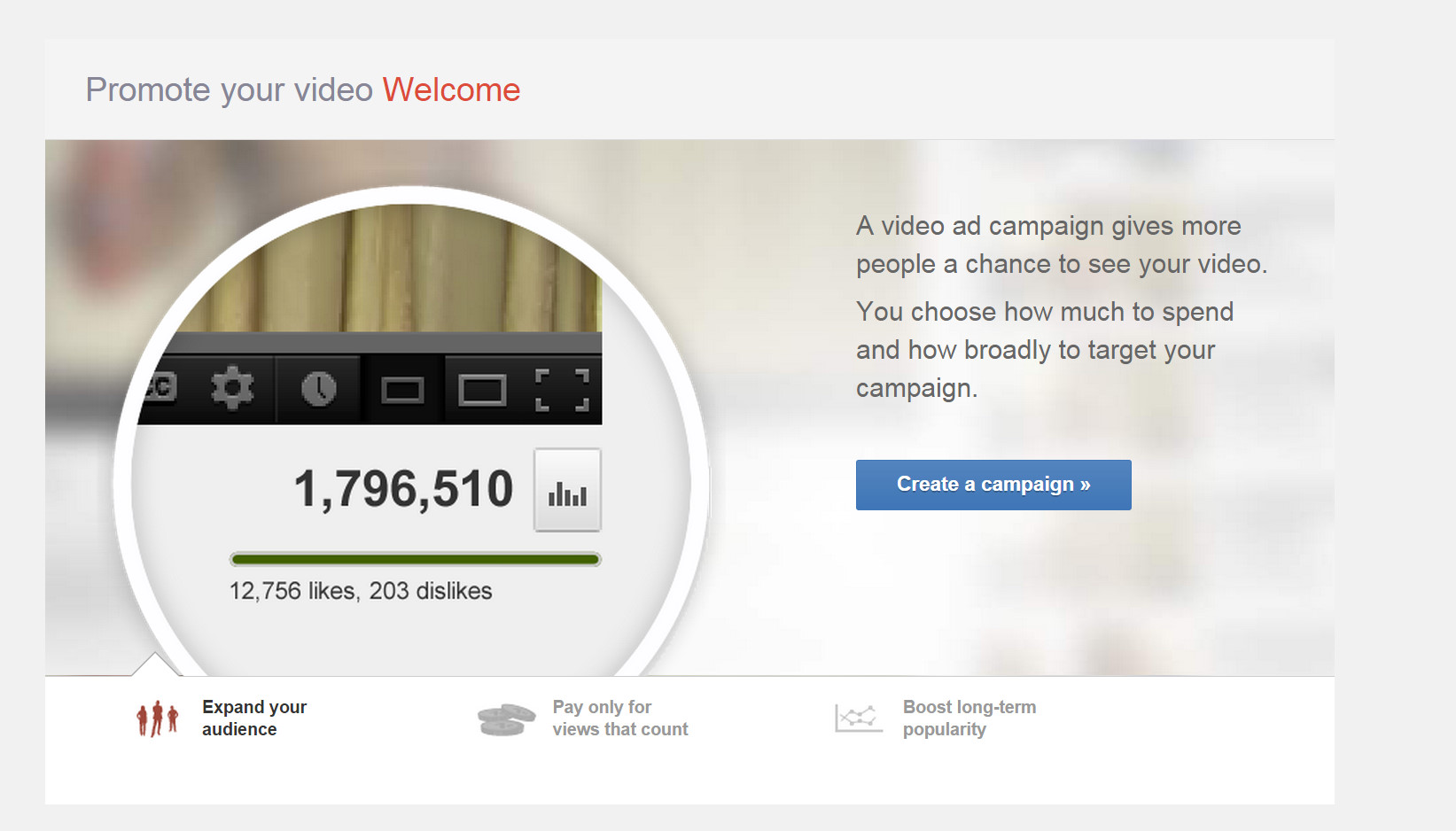The image size is (1456, 831).
Task: Click the 'You choose how much to spend' text
Action: (1045, 312)
